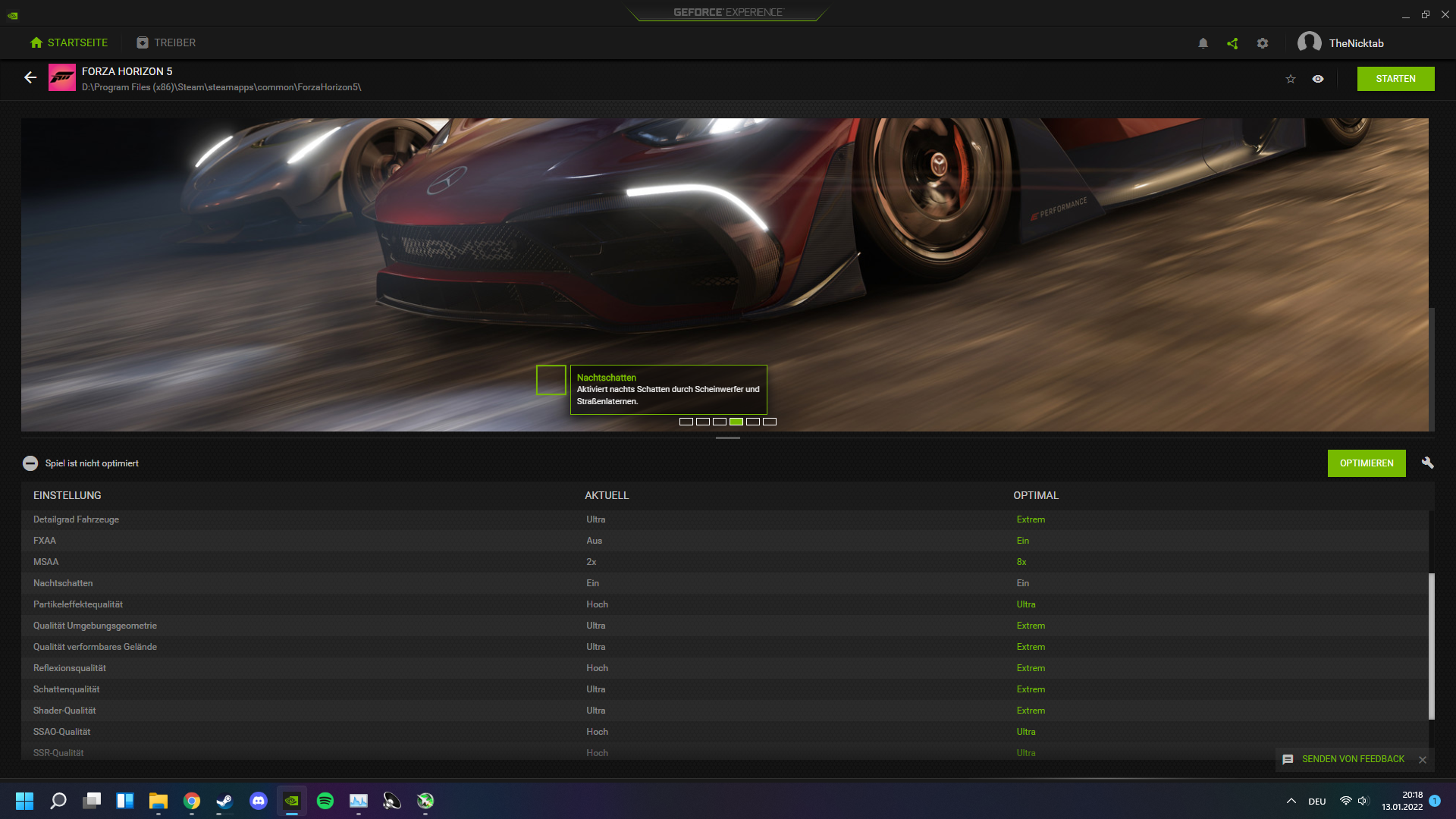The image size is (1456, 819).
Task: Open Spotify from the taskbar
Action: click(325, 801)
